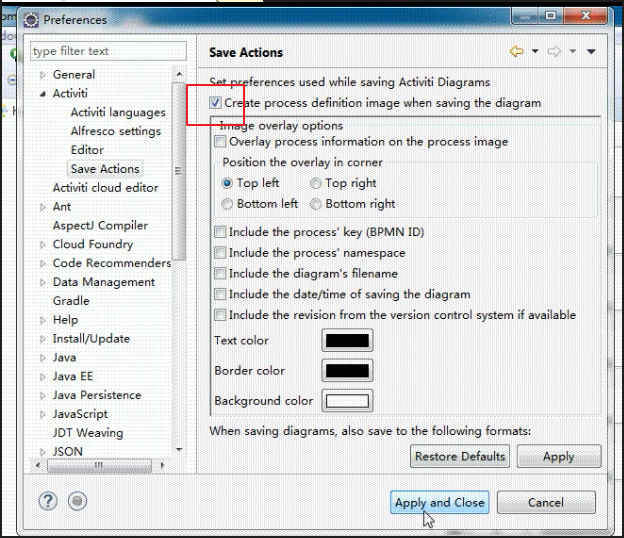Image resolution: width=624 pixels, height=538 pixels.
Task: Expand the JavaScript tree node
Action: click(x=43, y=414)
